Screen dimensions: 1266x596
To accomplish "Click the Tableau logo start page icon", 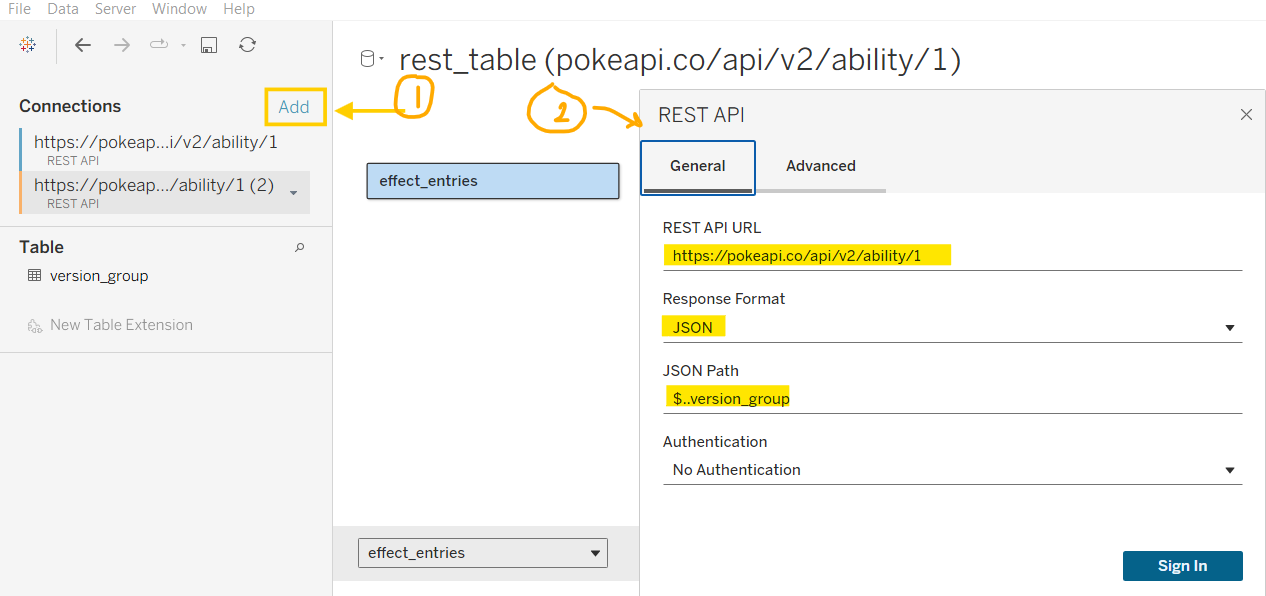I will click(28, 45).
